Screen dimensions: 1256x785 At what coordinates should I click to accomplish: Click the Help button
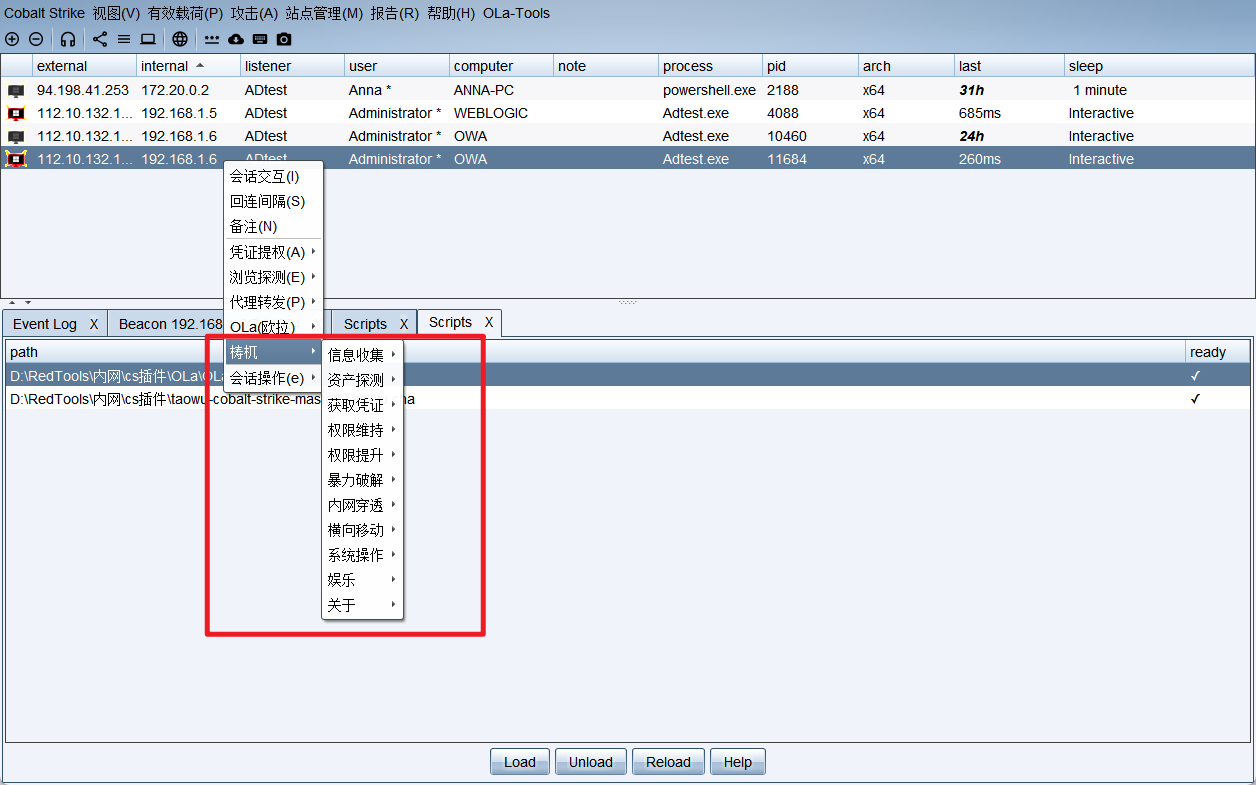click(738, 762)
